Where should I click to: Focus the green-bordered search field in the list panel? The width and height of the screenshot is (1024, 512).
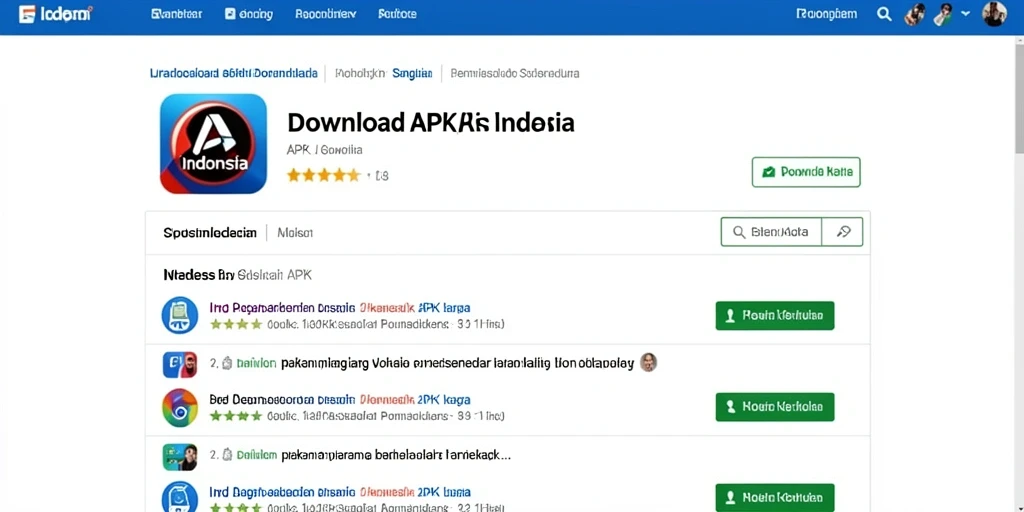click(771, 232)
